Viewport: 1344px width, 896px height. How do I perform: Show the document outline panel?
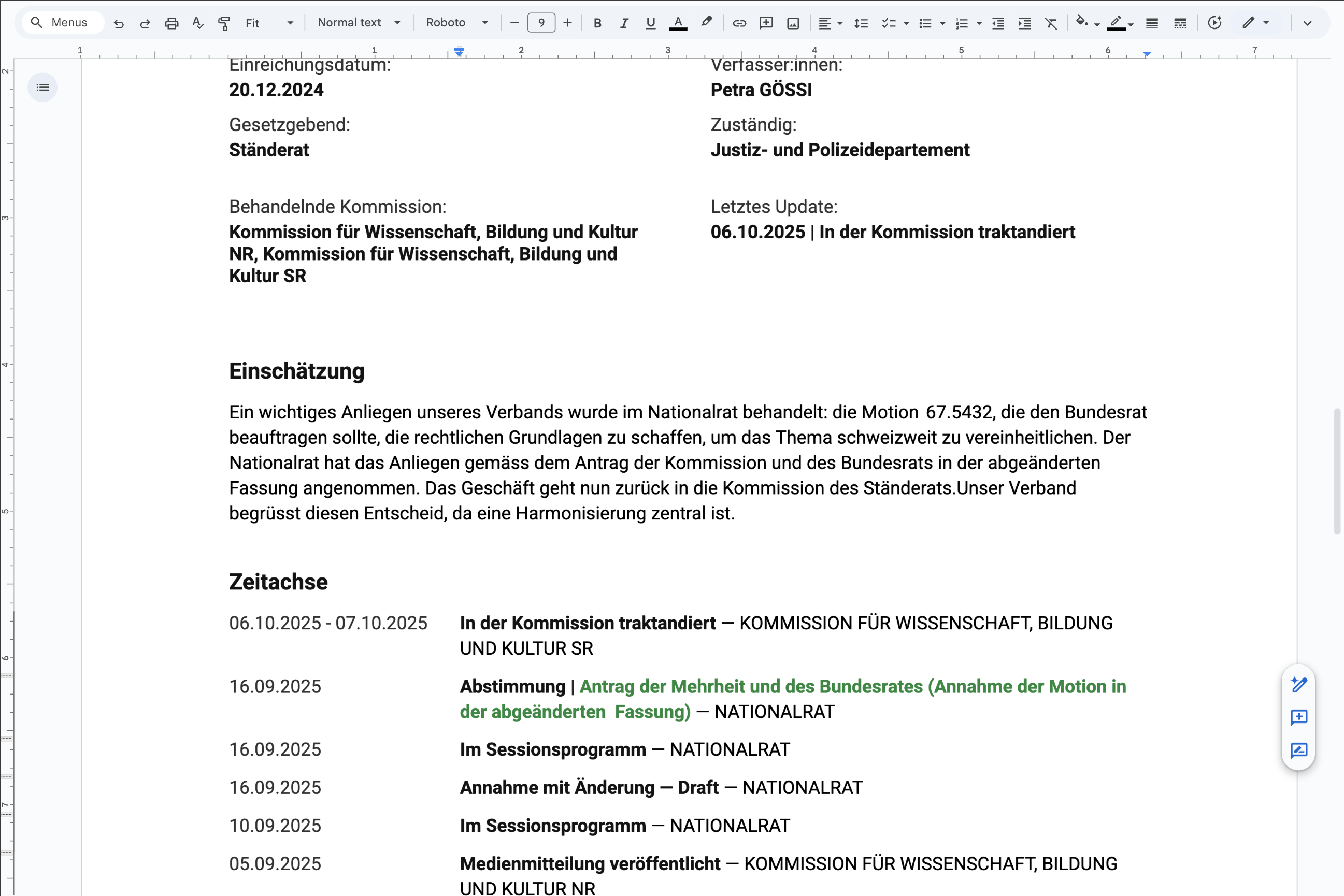coord(43,88)
